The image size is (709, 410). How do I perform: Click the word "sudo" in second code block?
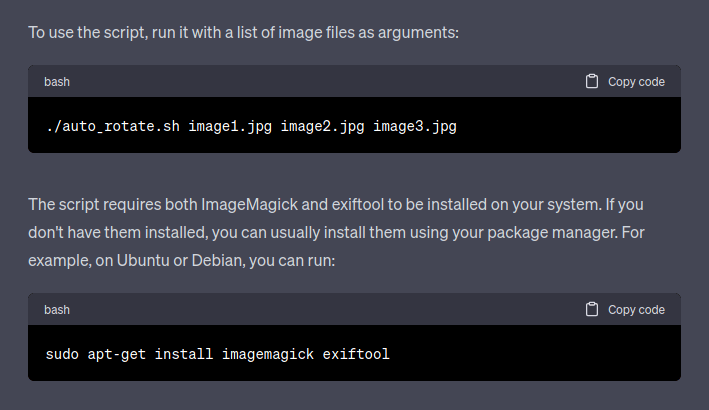(63, 355)
